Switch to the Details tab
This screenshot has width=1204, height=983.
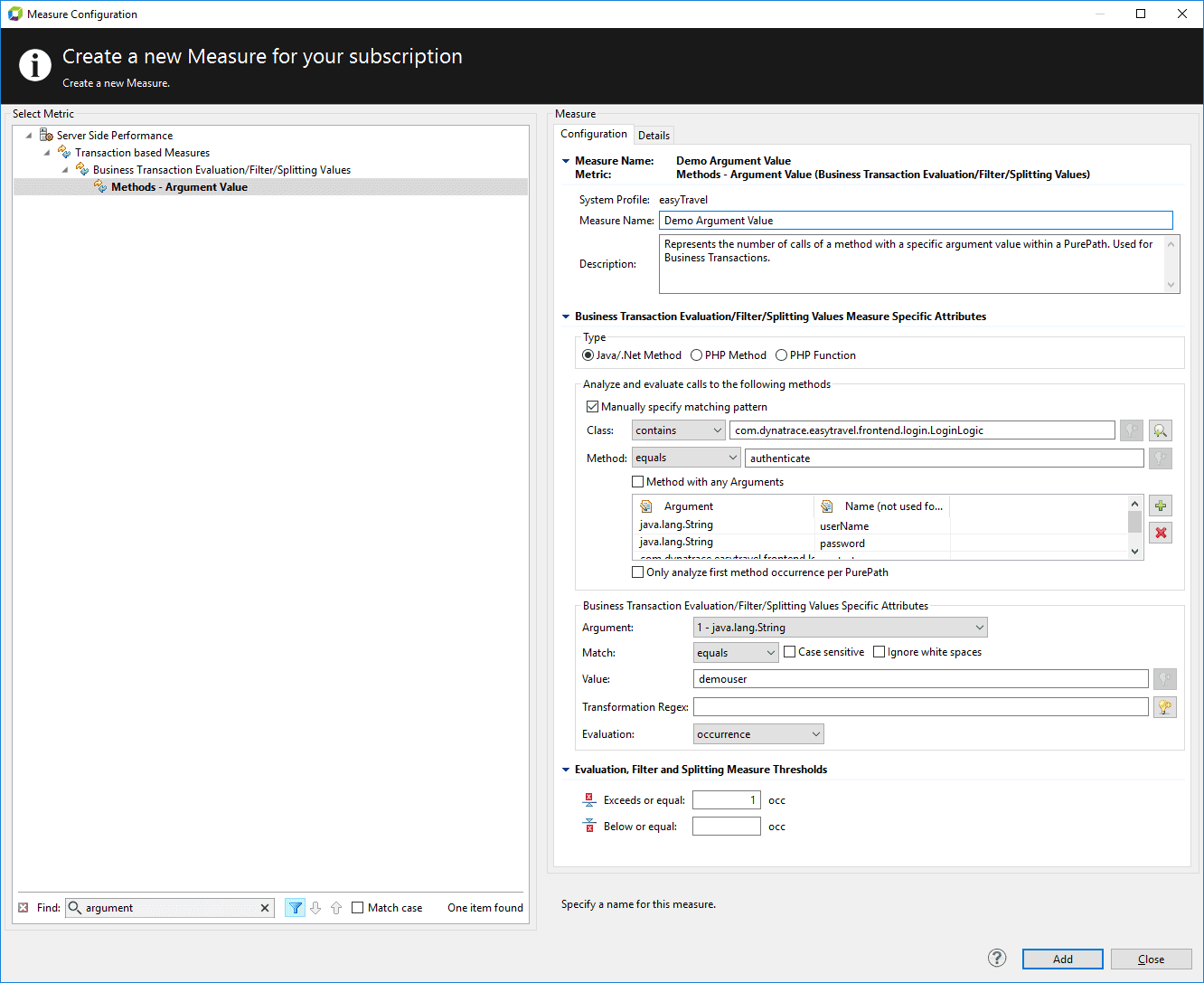click(654, 136)
